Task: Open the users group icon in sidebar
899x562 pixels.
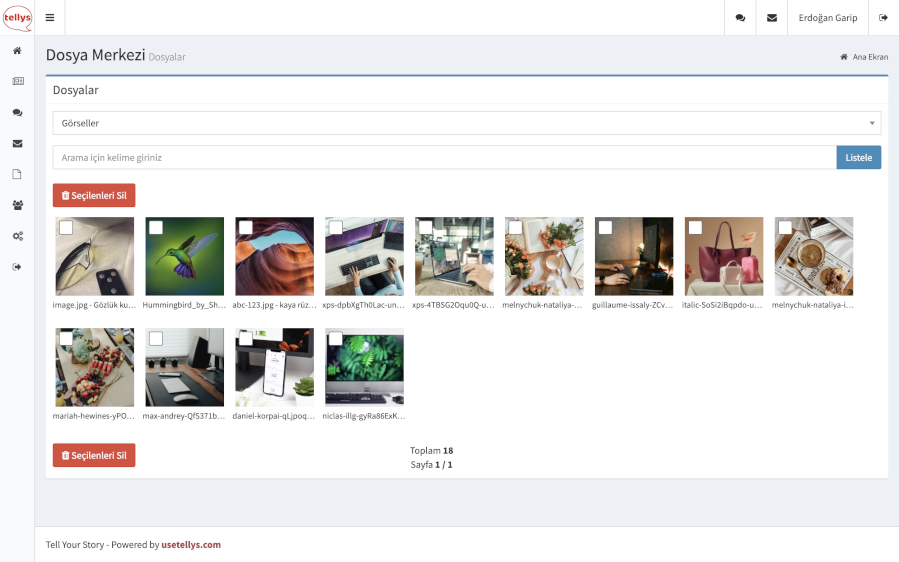Action: tap(17, 205)
